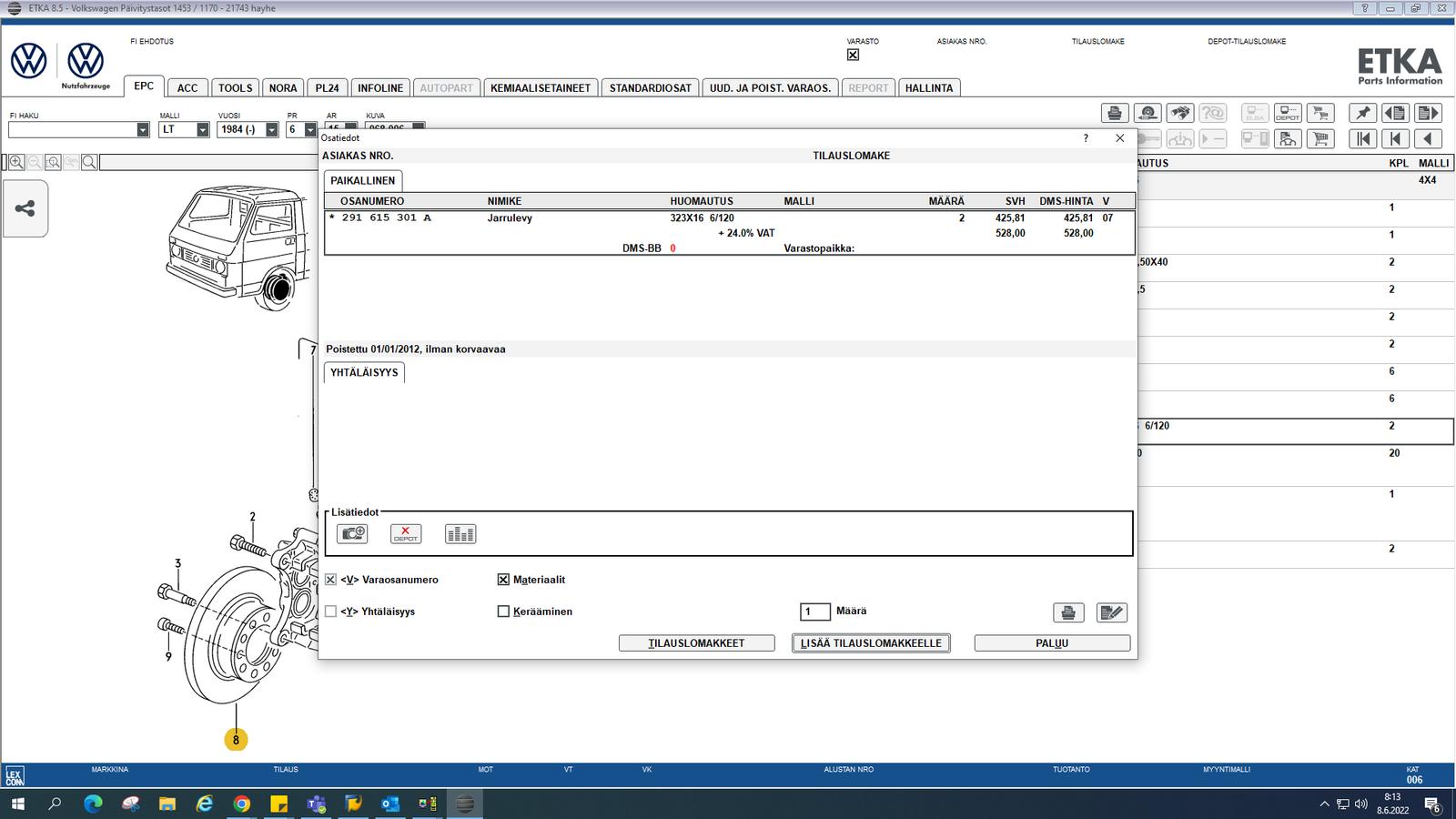Click the pushpin icon in toolbar

1362,113
